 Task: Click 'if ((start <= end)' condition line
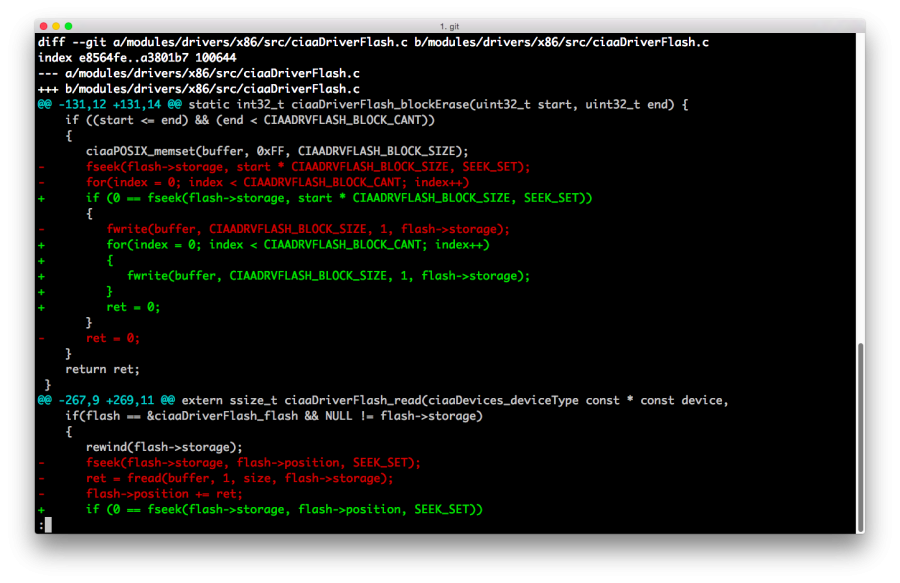(x=250, y=120)
